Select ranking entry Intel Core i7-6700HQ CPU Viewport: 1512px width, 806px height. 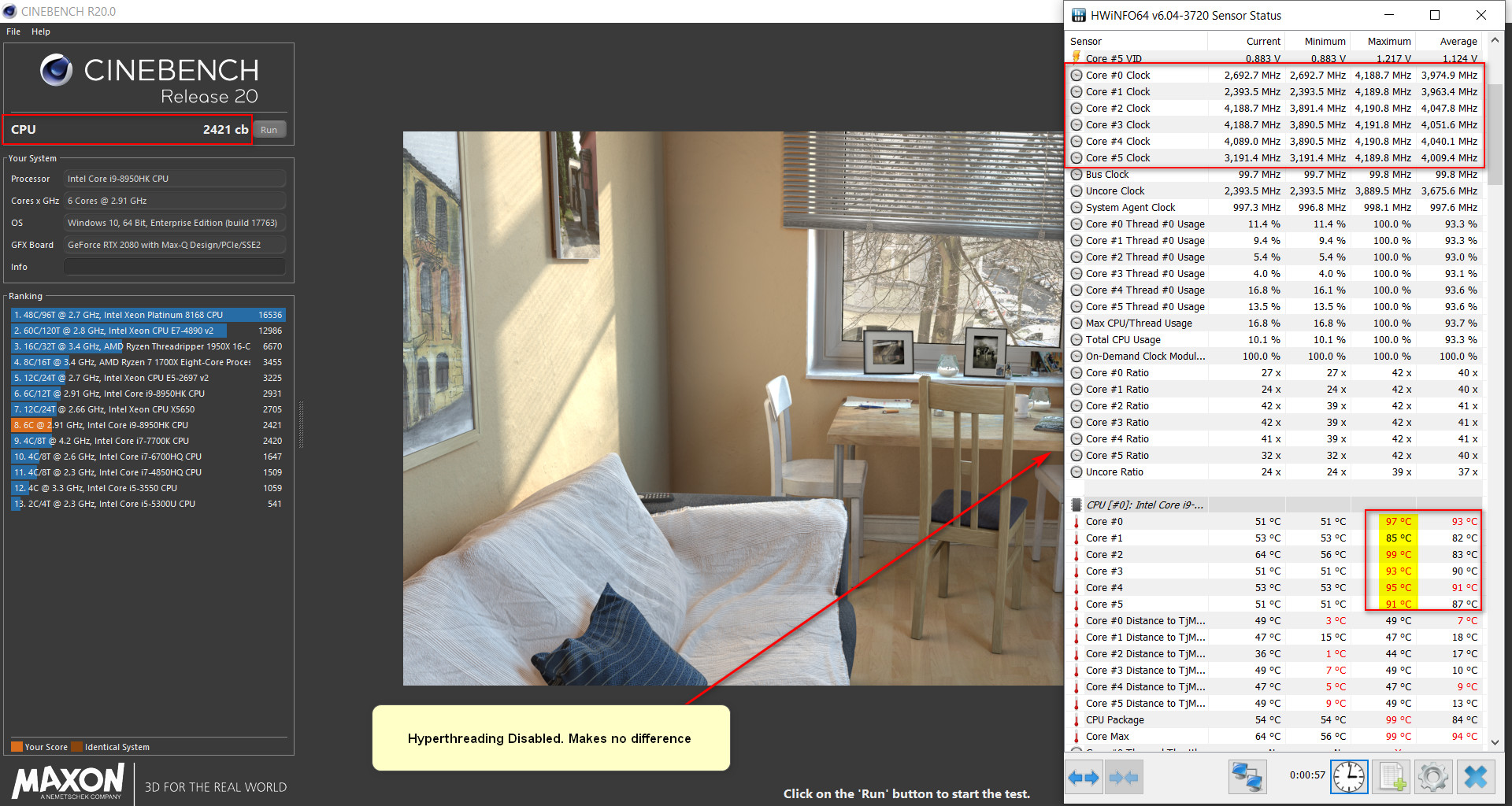point(147,457)
